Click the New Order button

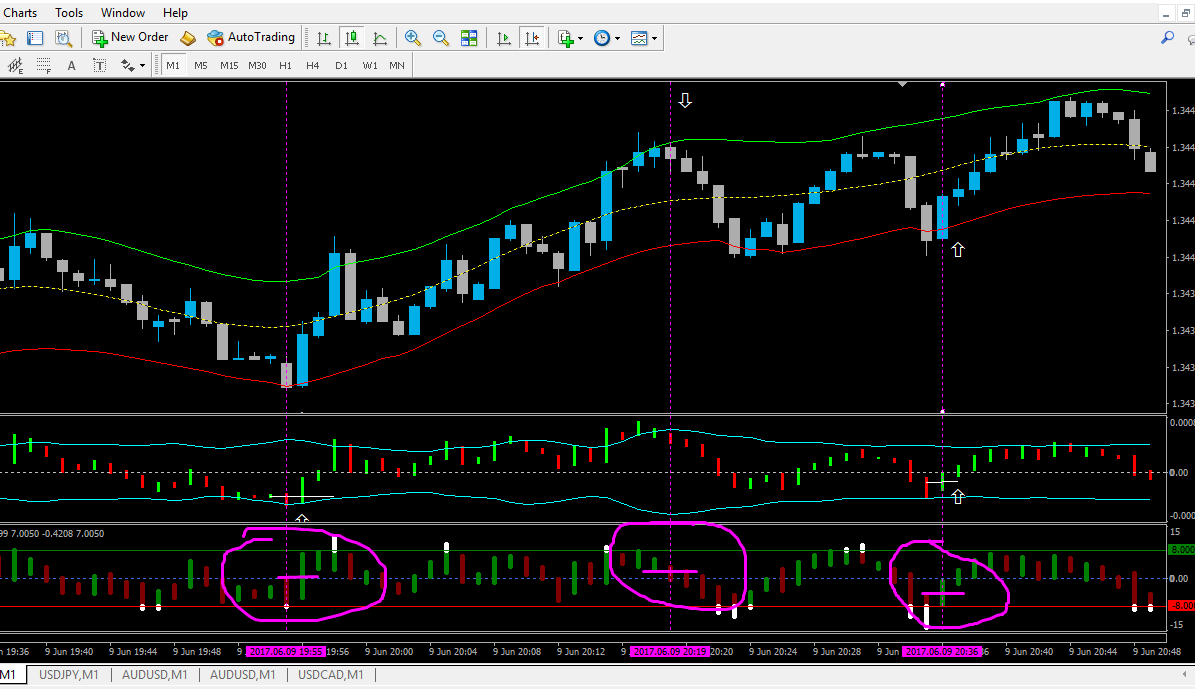click(130, 37)
